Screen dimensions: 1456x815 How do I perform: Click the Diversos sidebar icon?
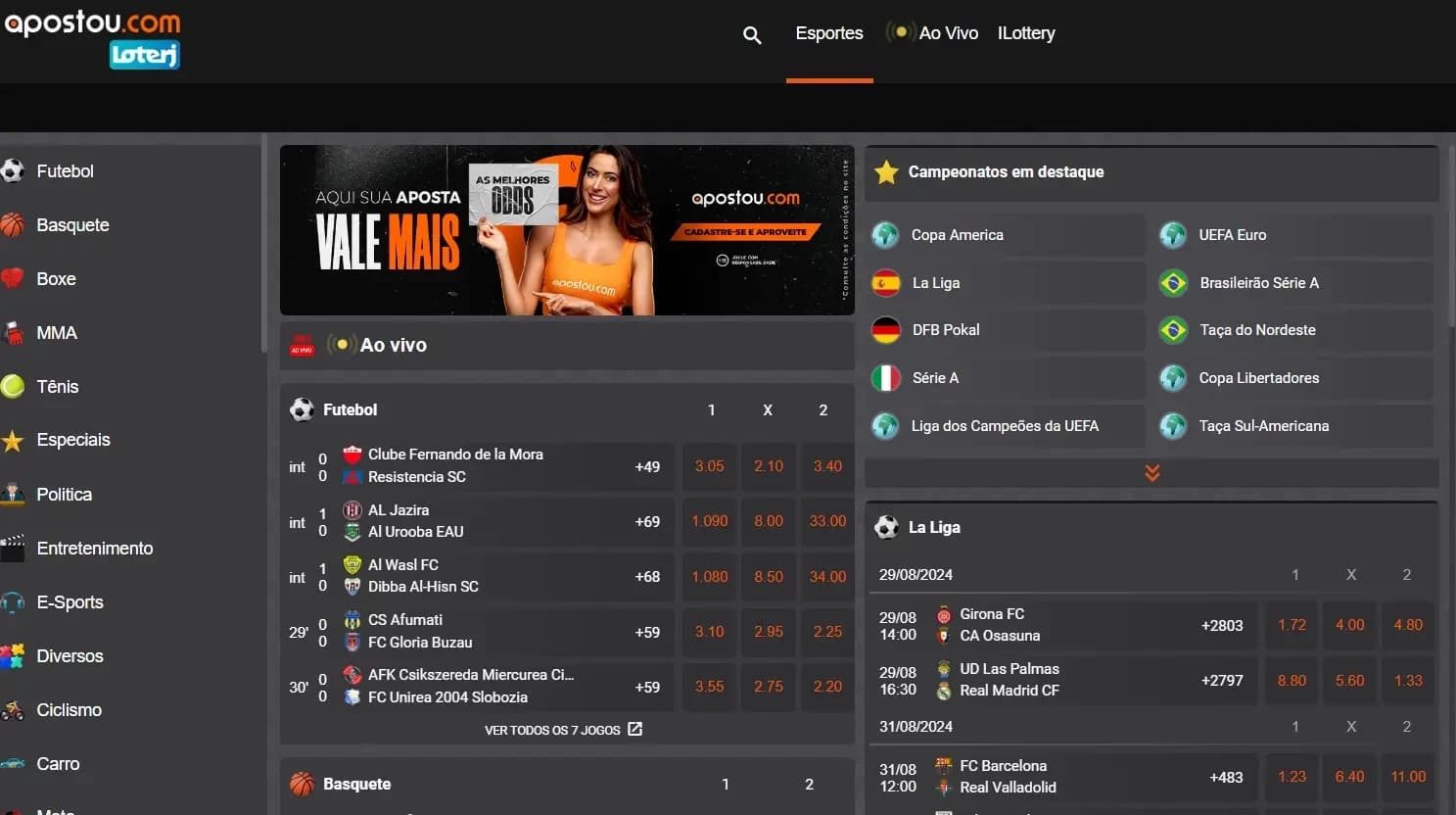click(x=12, y=655)
